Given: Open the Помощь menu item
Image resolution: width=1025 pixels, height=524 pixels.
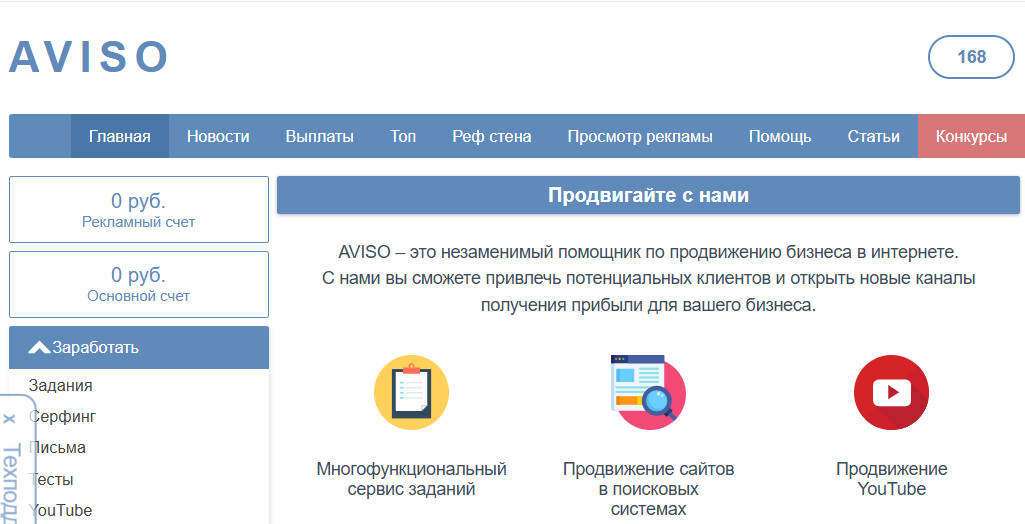Looking at the screenshot, I should point(780,137).
